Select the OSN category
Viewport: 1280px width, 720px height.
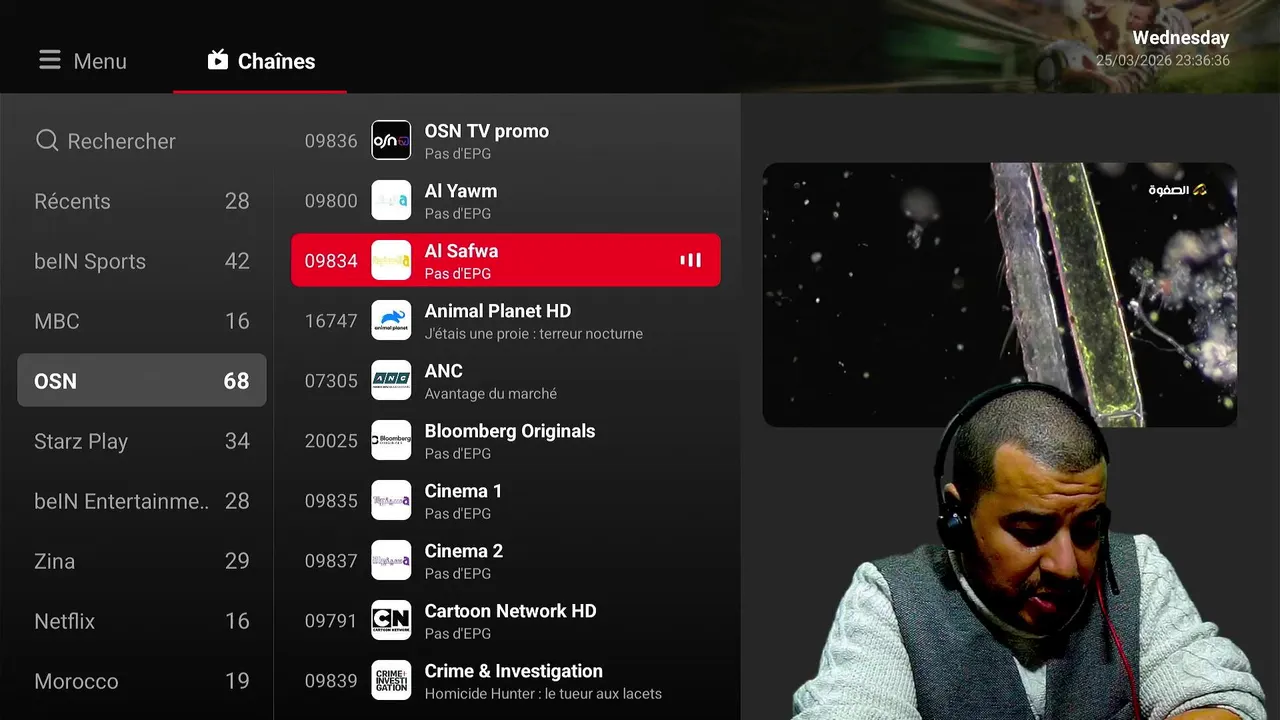coord(142,381)
